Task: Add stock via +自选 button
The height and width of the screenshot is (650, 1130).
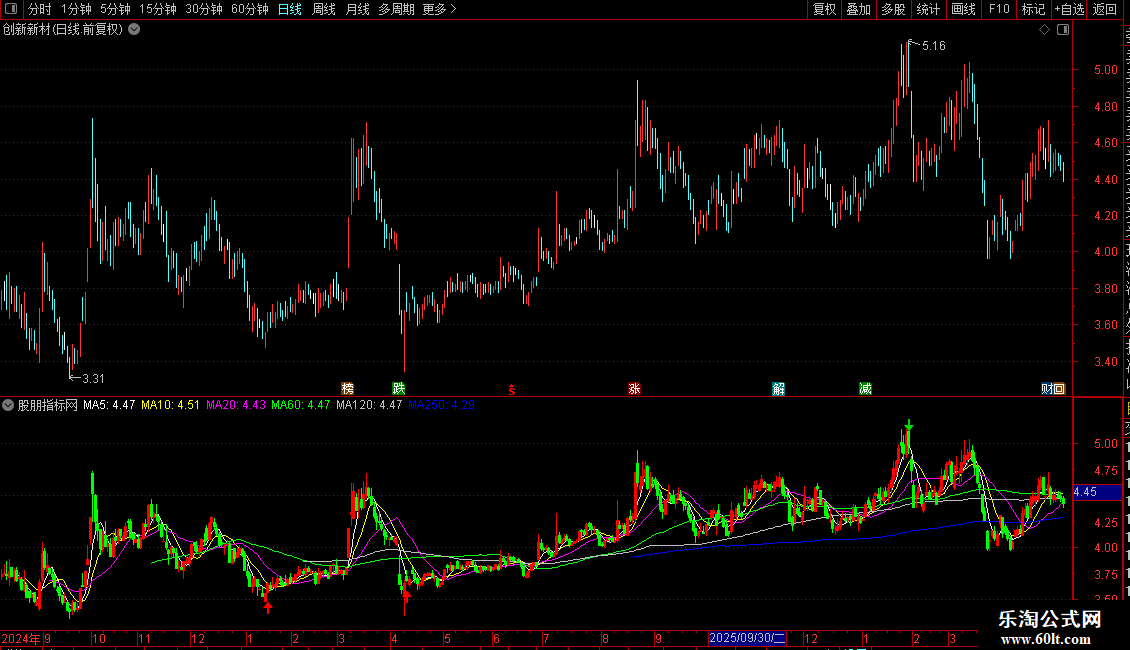Action: (x=1069, y=9)
